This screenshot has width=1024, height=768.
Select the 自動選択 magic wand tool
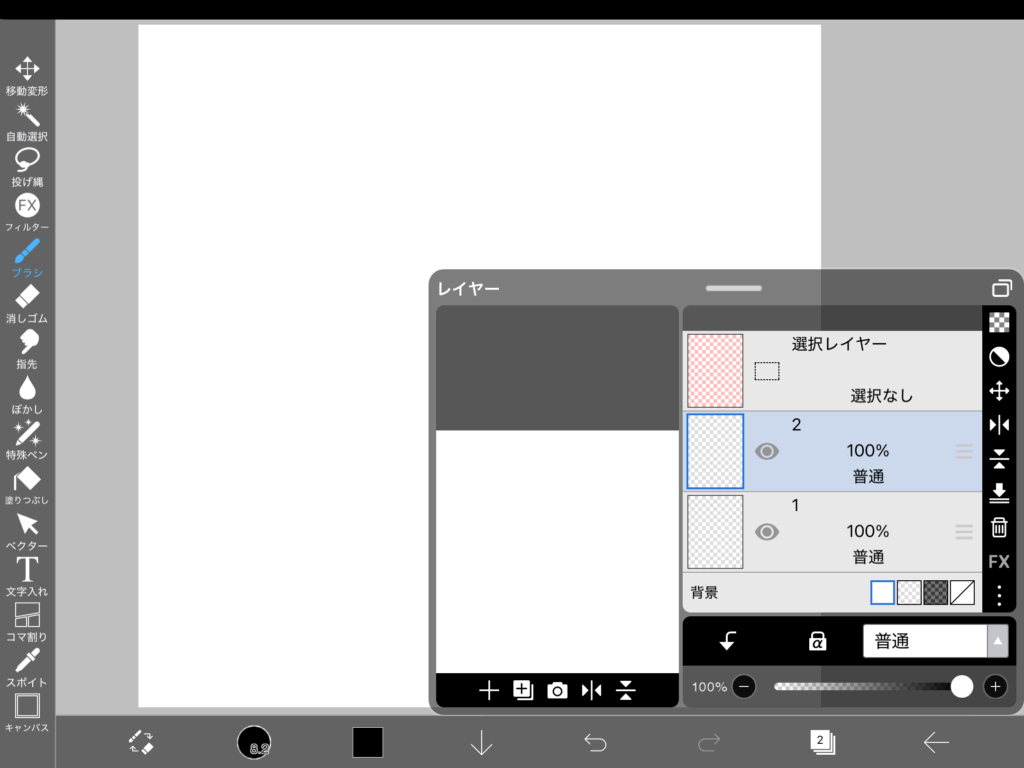pos(27,121)
